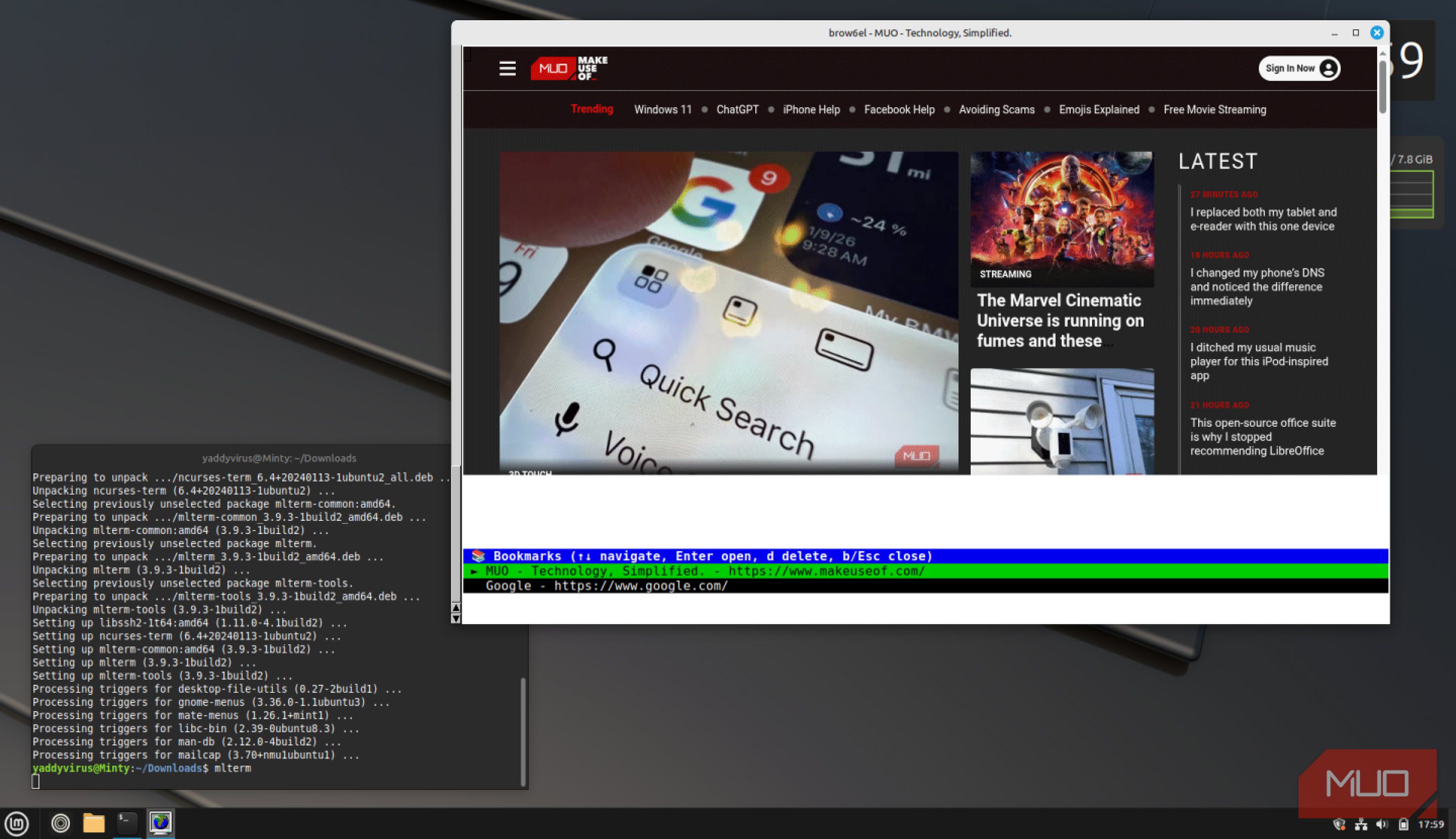Click the brow6el page scrollbar thumb

(x=1382, y=86)
